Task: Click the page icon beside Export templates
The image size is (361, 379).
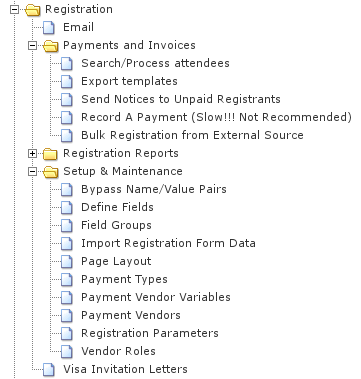Action: 67,82
